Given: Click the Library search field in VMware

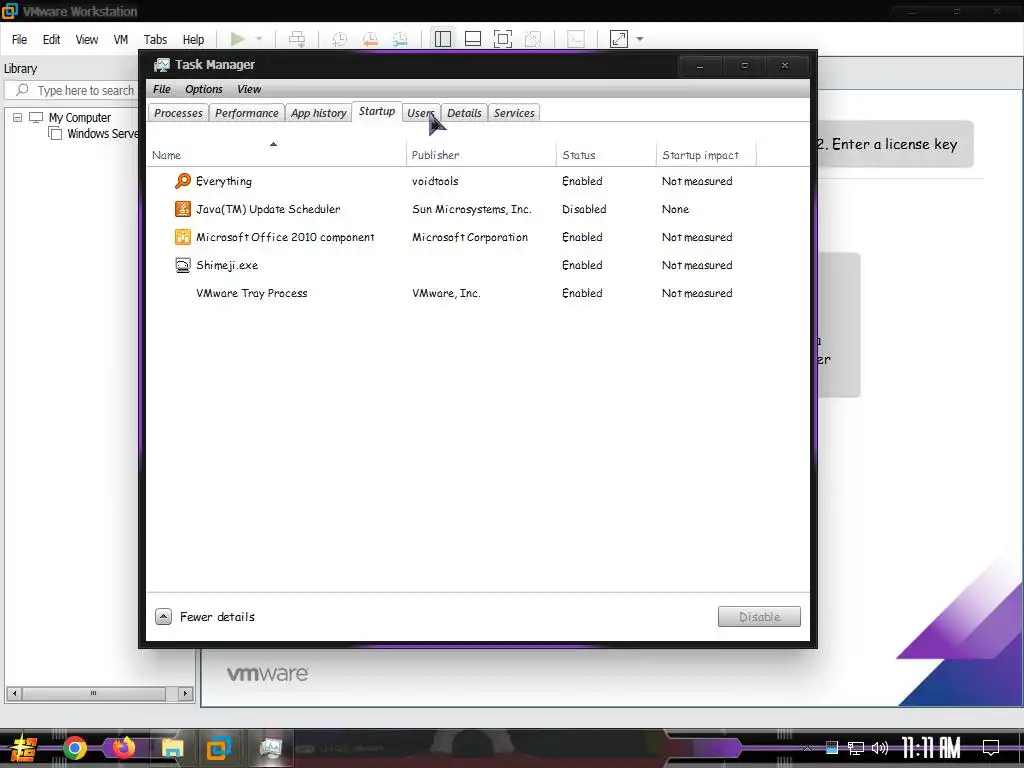Looking at the screenshot, I should (73, 90).
